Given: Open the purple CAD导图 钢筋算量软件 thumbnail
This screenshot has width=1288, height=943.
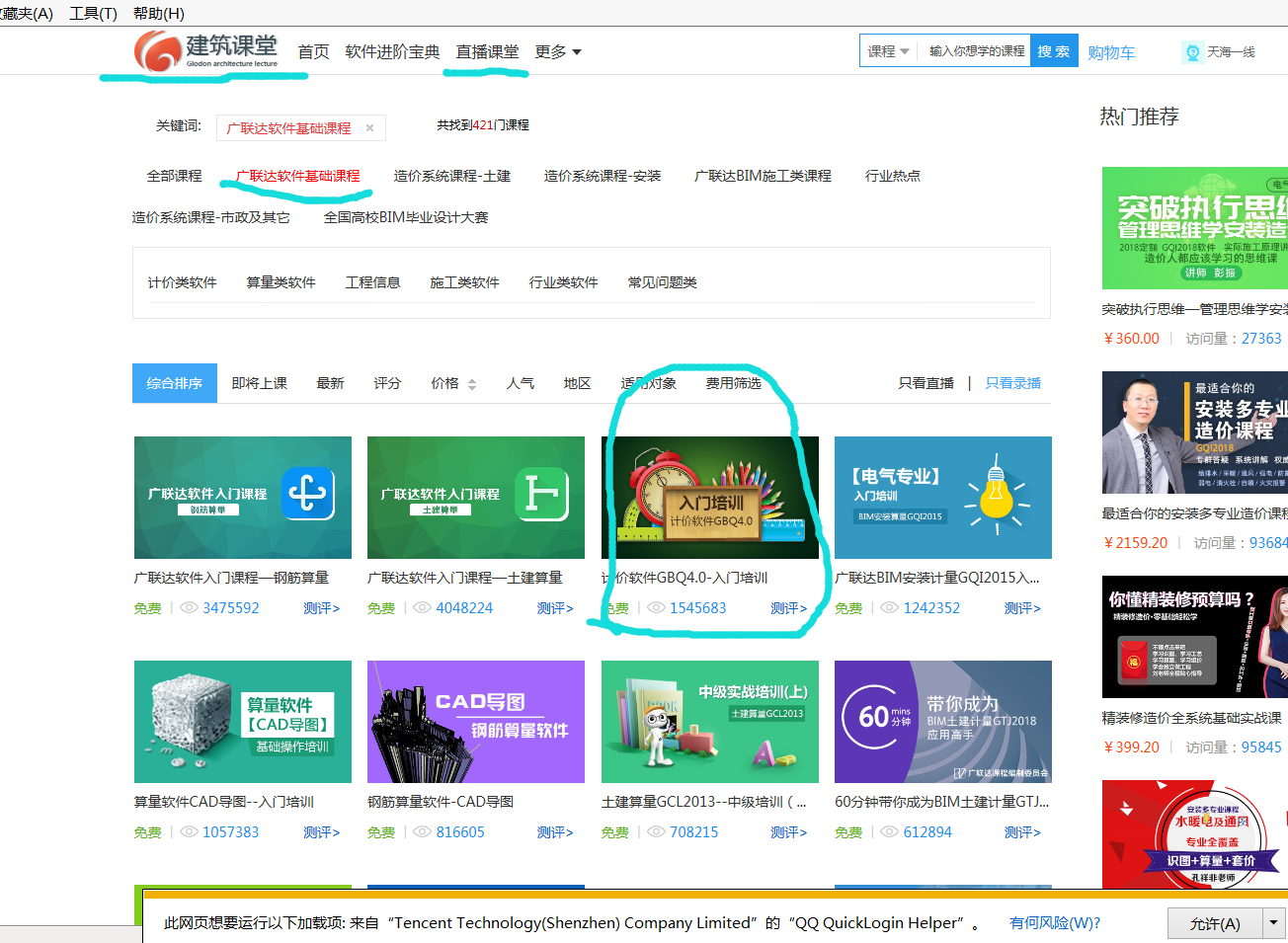Looking at the screenshot, I should (476, 722).
